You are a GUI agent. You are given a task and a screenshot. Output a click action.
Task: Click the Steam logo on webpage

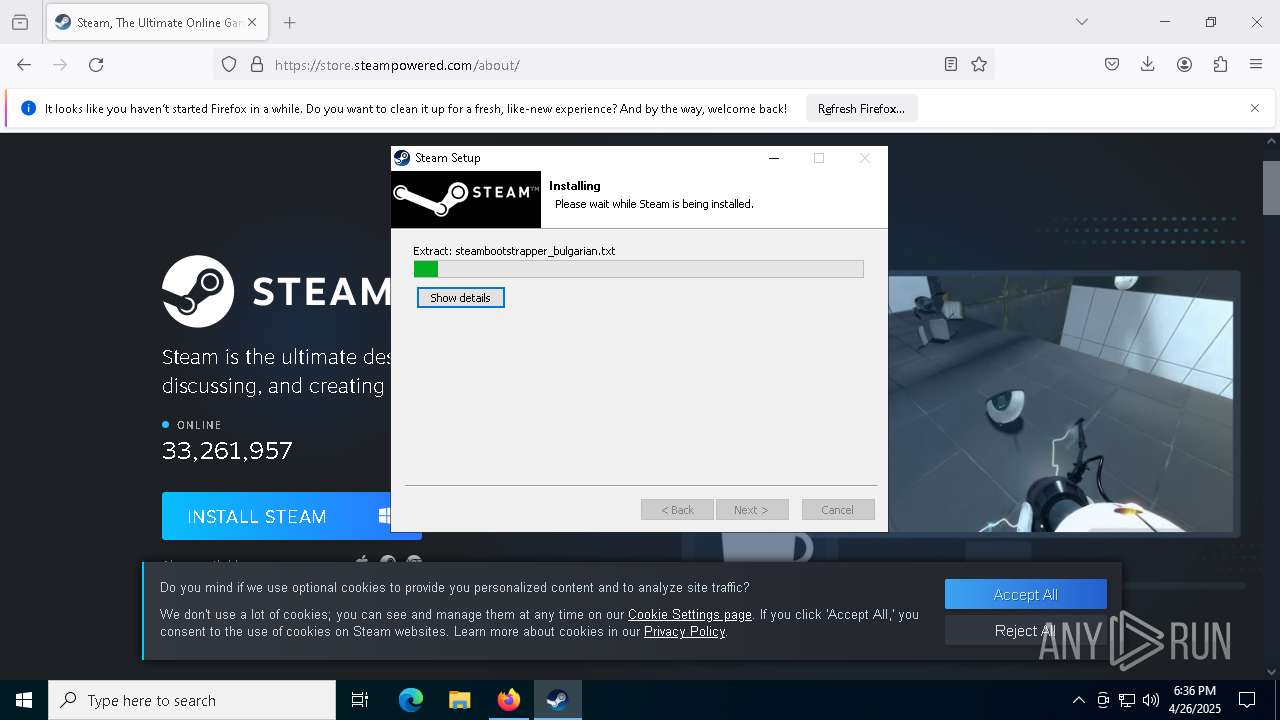pyautogui.click(x=276, y=291)
